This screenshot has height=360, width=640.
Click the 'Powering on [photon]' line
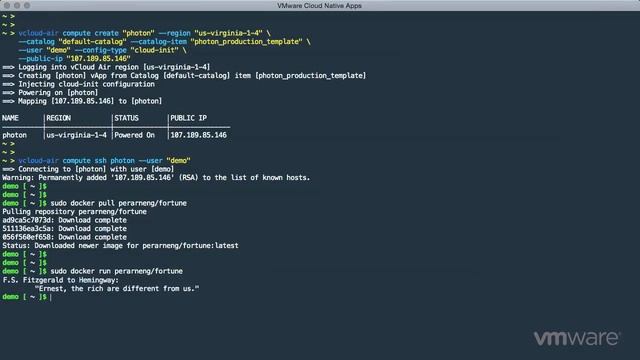point(50,93)
